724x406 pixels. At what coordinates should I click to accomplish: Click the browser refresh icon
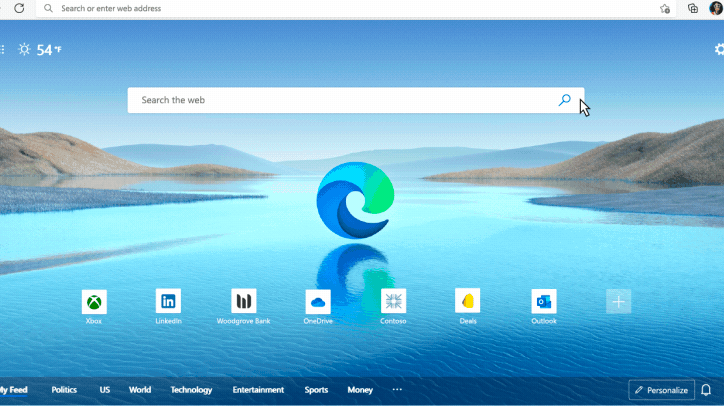(19, 8)
